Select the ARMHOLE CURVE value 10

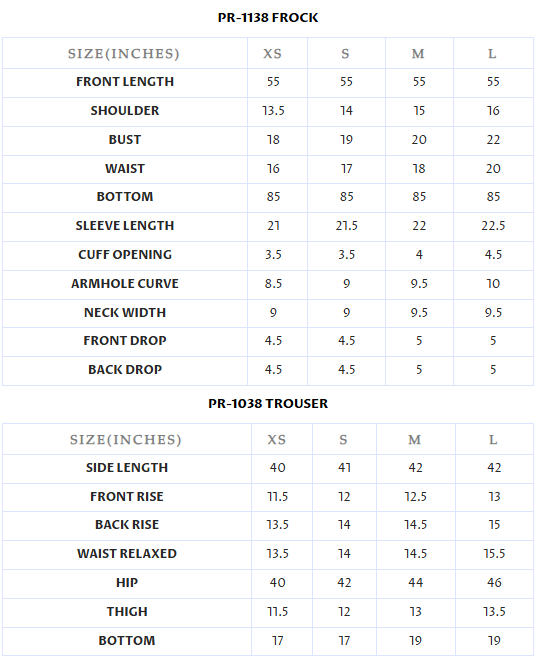point(493,284)
